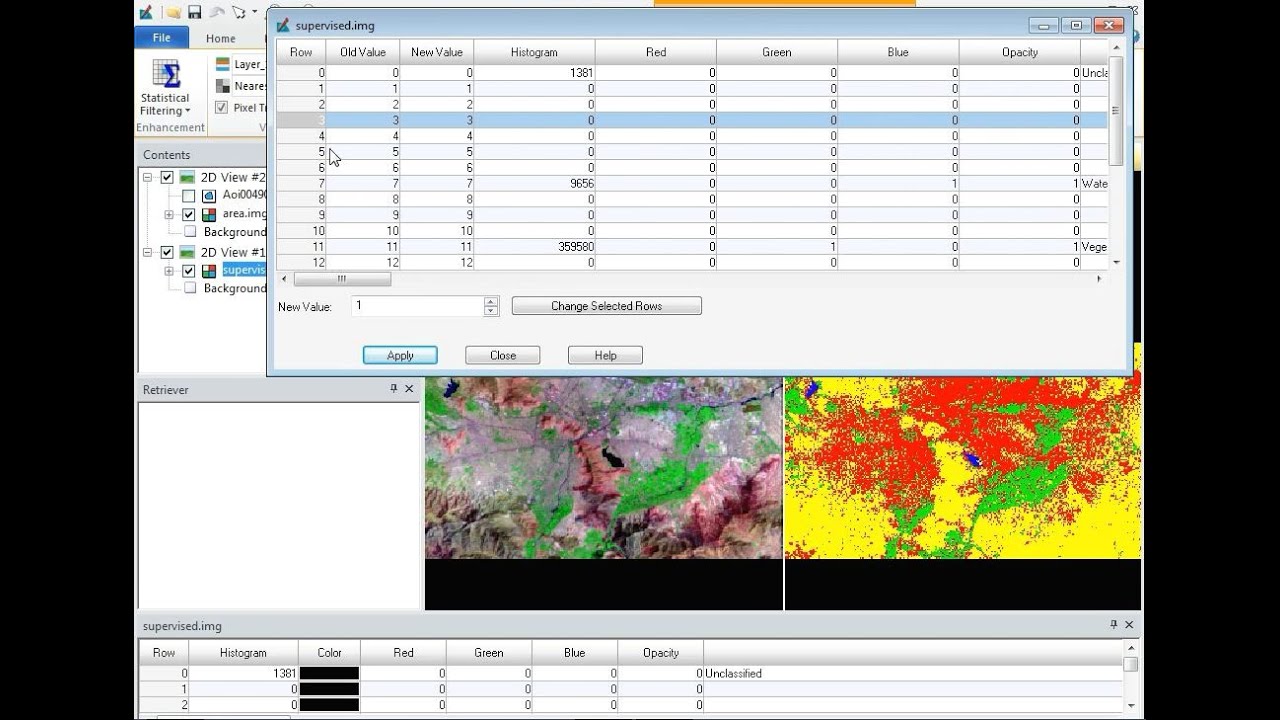Screen dimensions: 1280x720
Task: Click Change Selected Rows button
Action: click(x=606, y=306)
